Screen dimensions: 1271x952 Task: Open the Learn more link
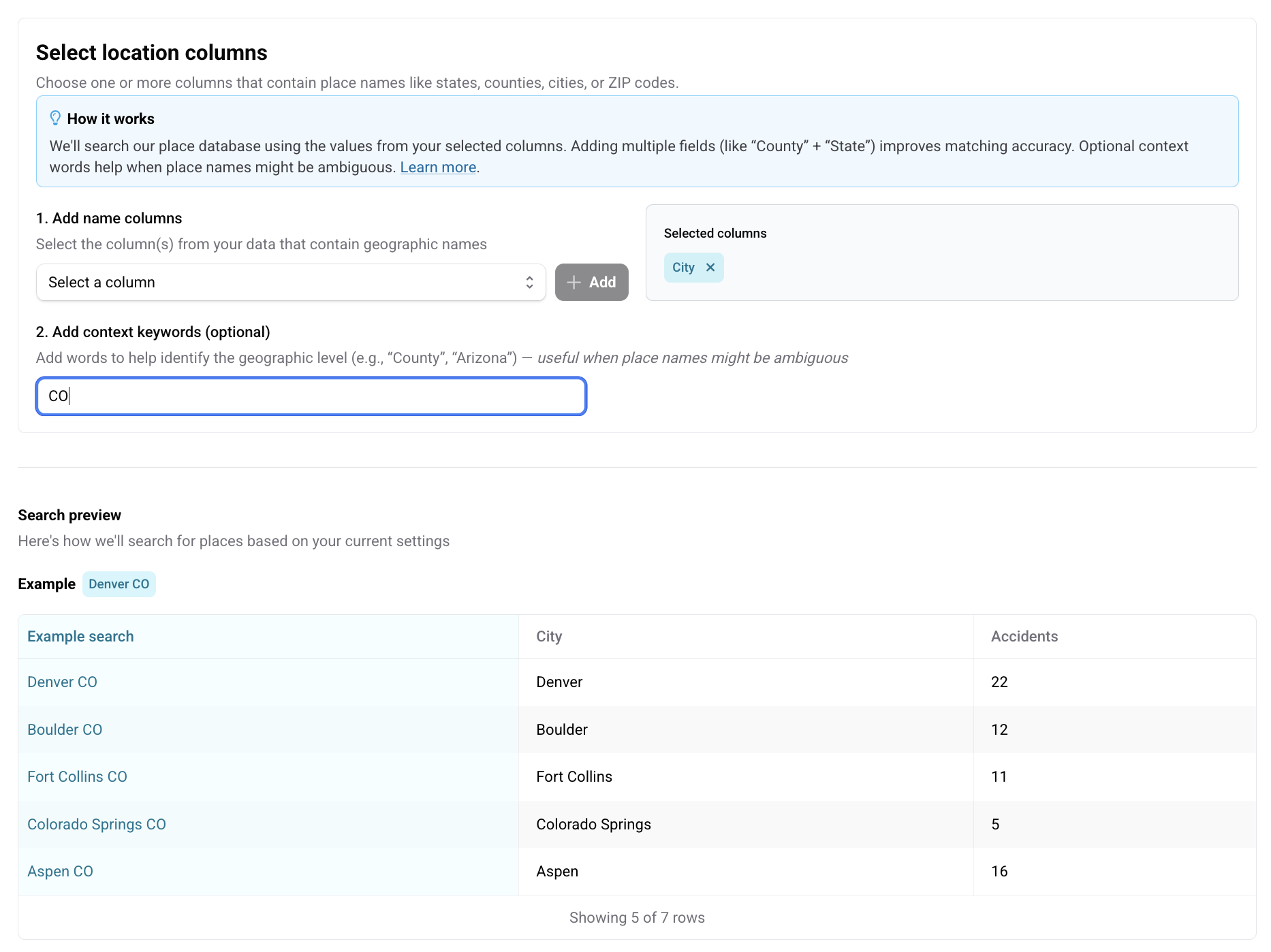click(x=437, y=168)
